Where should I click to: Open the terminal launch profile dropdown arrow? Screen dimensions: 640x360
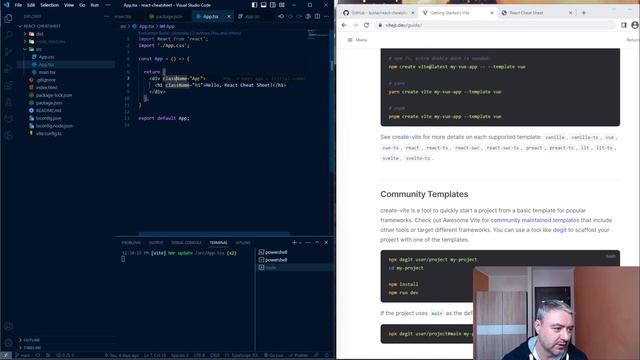tap(300, 242)
